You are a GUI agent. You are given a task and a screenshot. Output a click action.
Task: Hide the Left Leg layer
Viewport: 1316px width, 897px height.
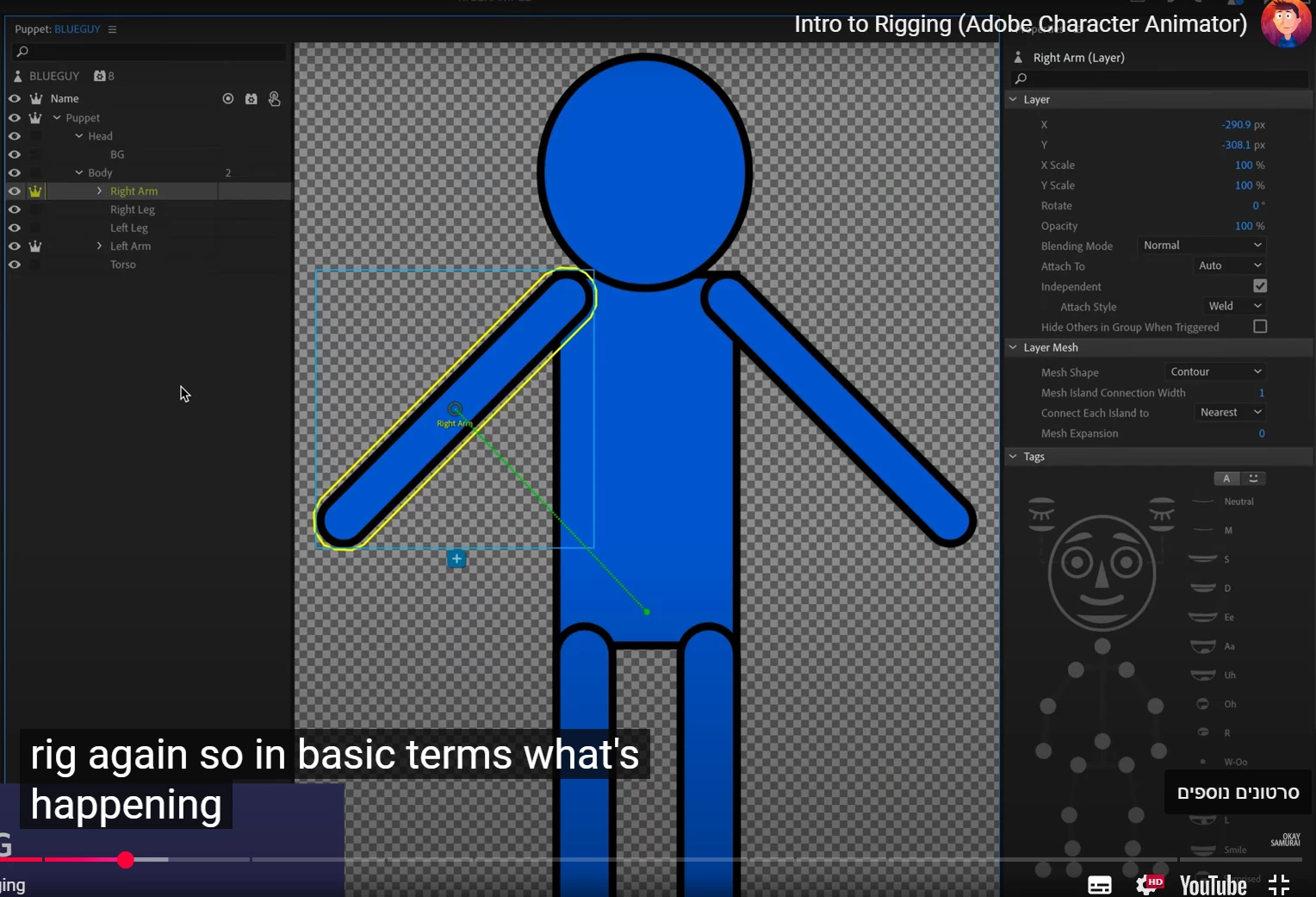tap(15, 227)
